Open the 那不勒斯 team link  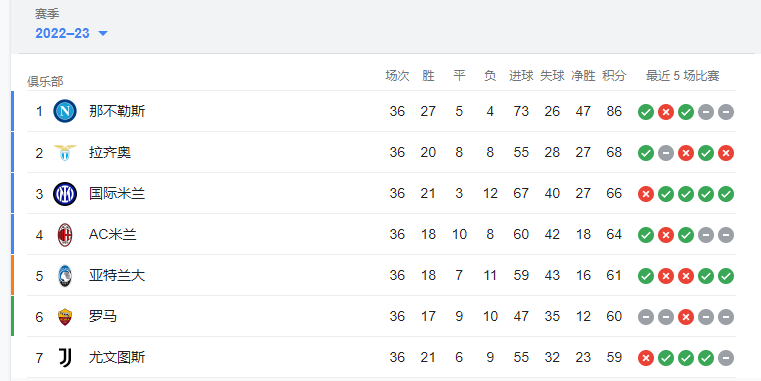[x=117, y=112]
